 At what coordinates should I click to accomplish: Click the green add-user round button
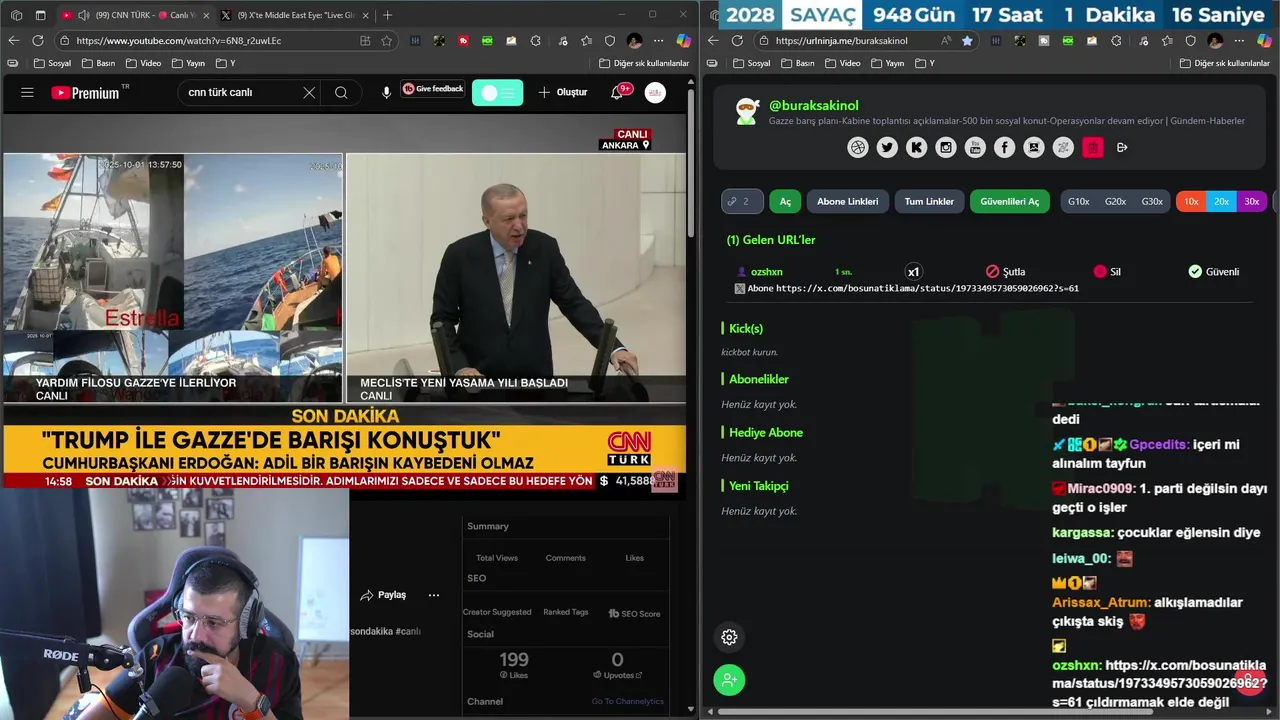pyautogui.click(x=729, y=680)
